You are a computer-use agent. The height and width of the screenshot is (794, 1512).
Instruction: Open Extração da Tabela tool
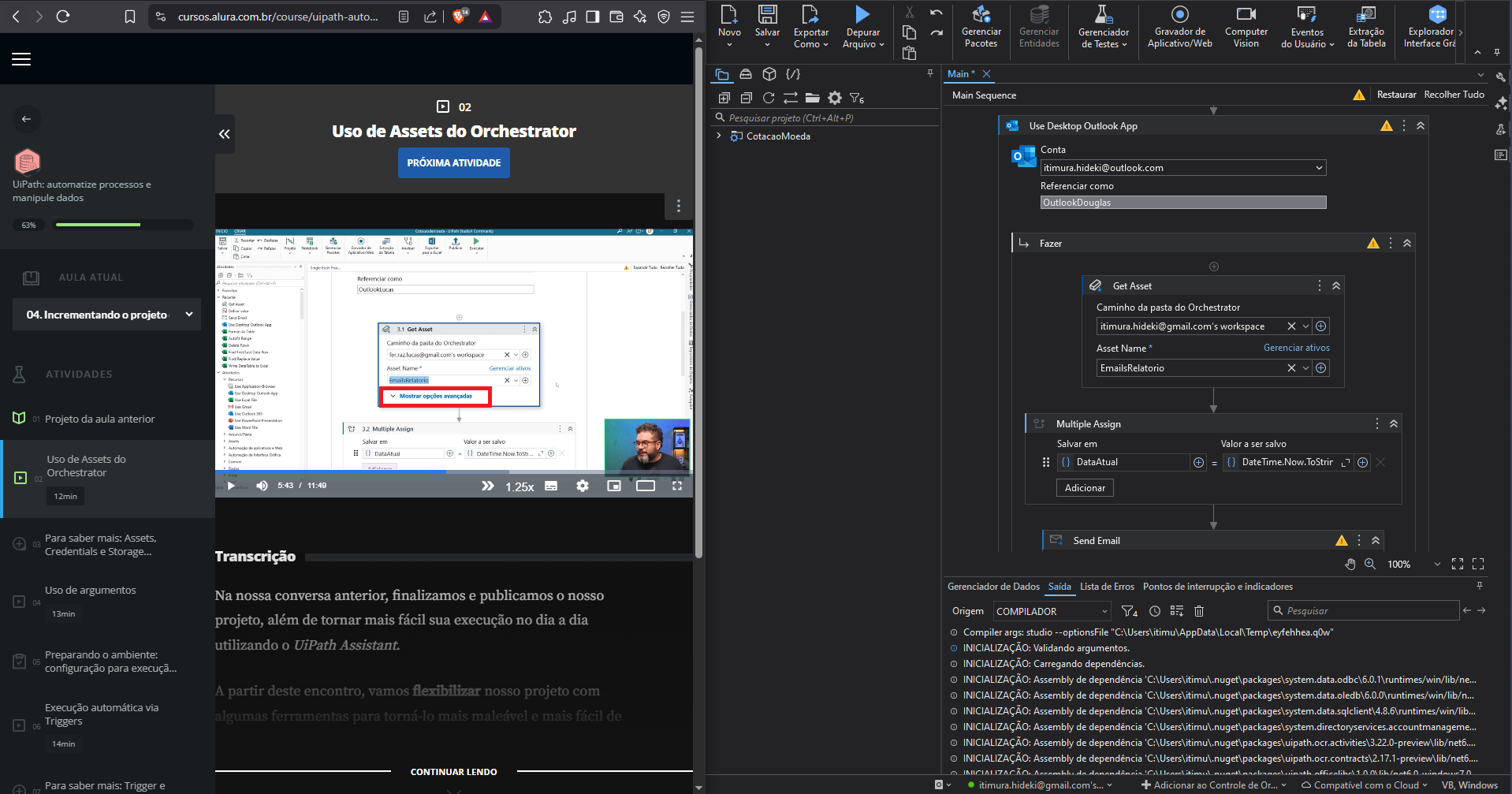point(1366,27)
